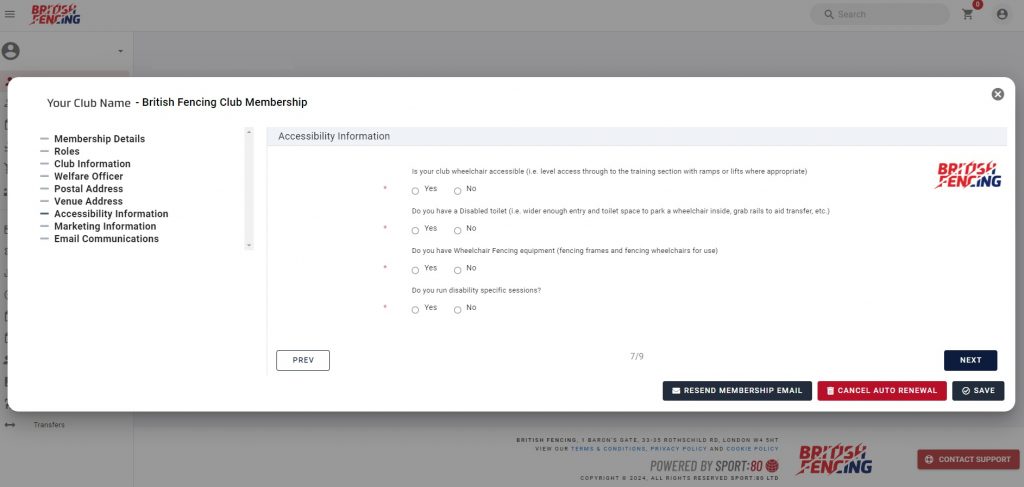
Task: Select Yes for Wheelchair Fencing equipment
Action: pos(416,270)
